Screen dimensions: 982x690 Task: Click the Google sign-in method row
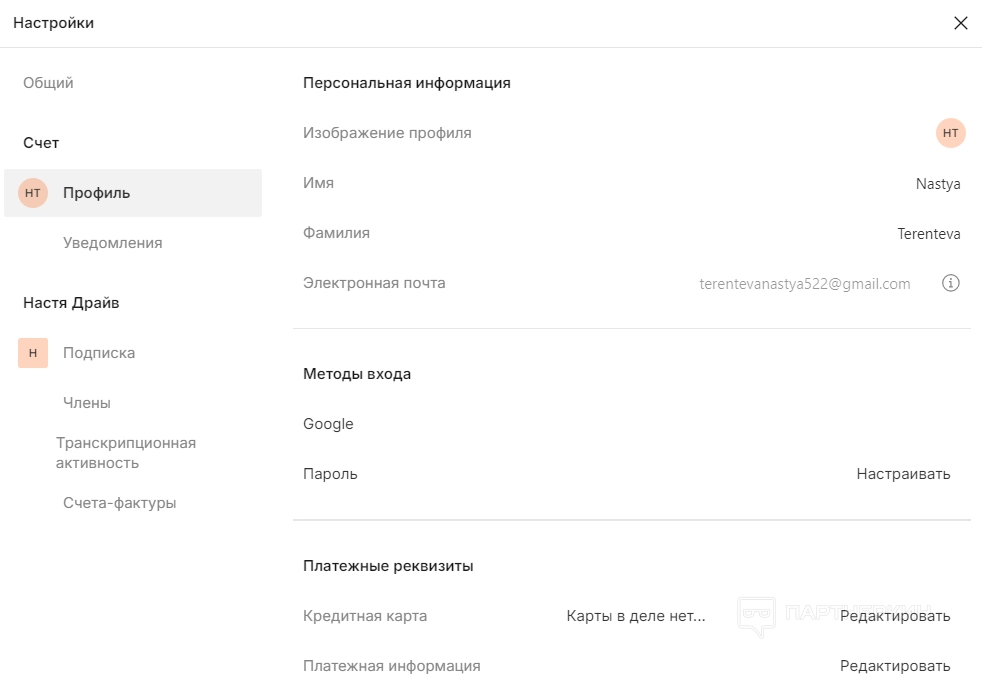pyautogui.click(x=329, y=424)
